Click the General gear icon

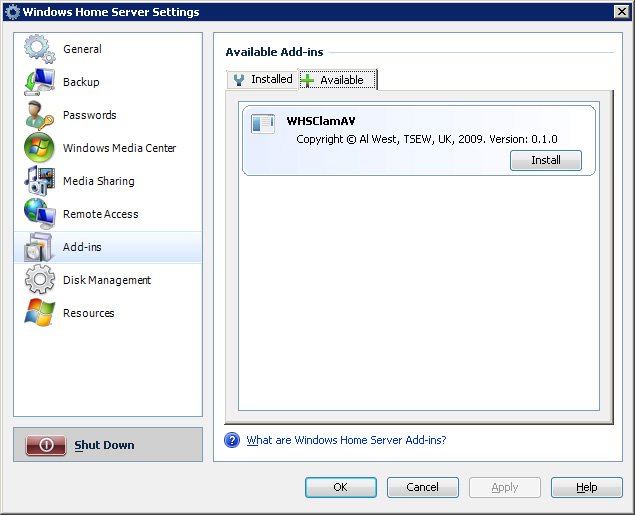39,49
